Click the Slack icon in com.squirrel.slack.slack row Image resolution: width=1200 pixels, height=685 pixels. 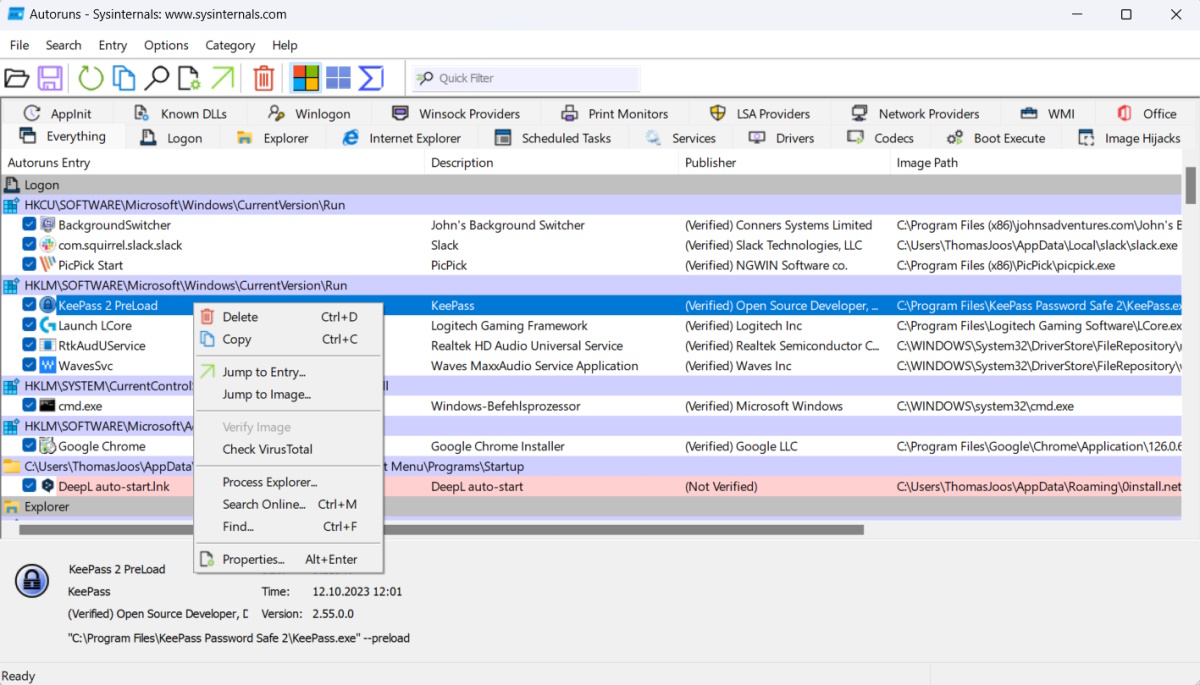tap(48, 245)
